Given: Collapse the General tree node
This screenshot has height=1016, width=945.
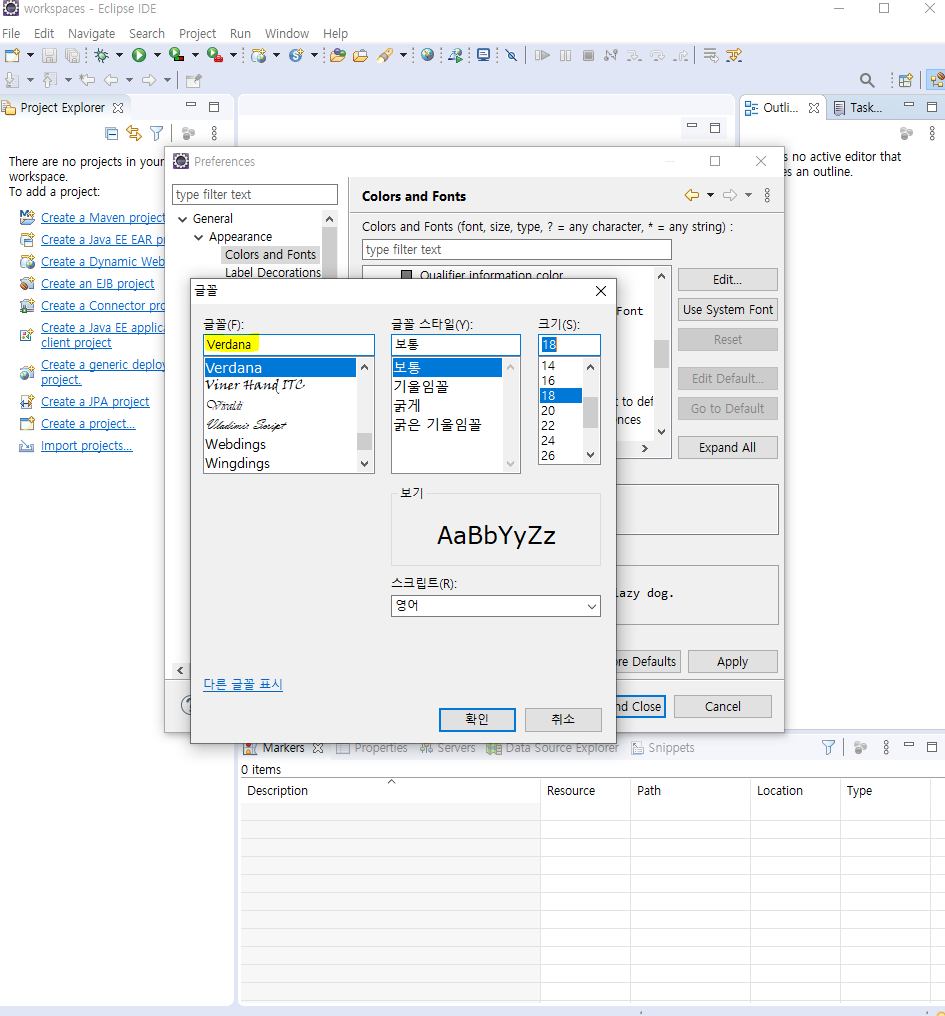Looking at the screenshot, I should click(183, 219).
